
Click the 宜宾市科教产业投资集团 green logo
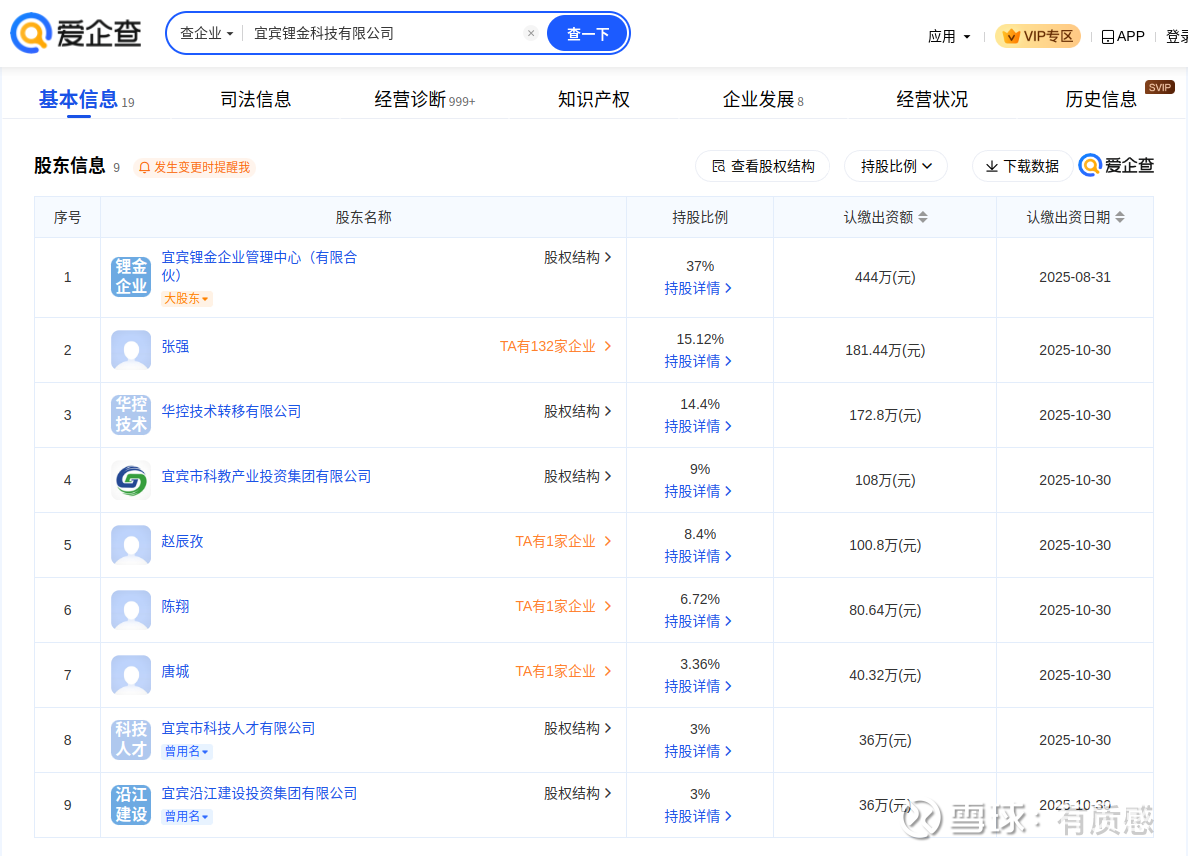(x=131, y=480)
